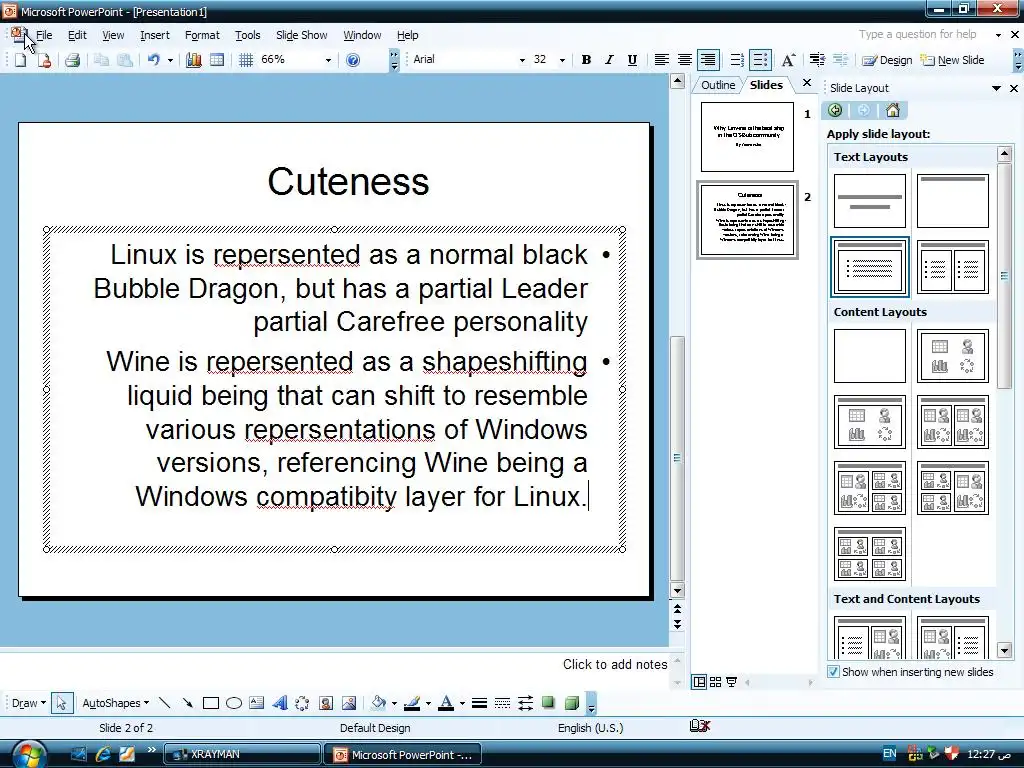This screenshot has height=768, width=1024.
Task: Select the Rectangle drawing tool
Action: pos(210,703)
